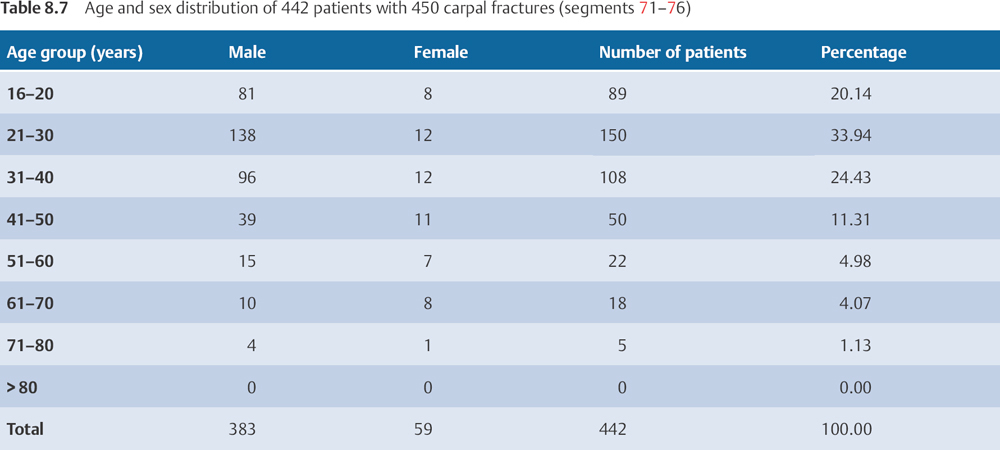
Task: Select the Female column header
Action: click(440, 53)
